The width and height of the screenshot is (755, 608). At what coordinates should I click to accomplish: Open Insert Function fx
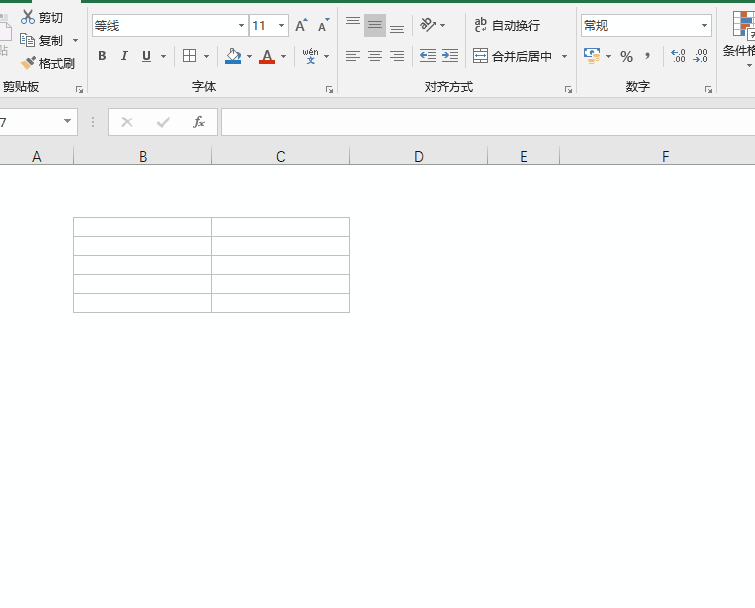(x=199, y=122)
